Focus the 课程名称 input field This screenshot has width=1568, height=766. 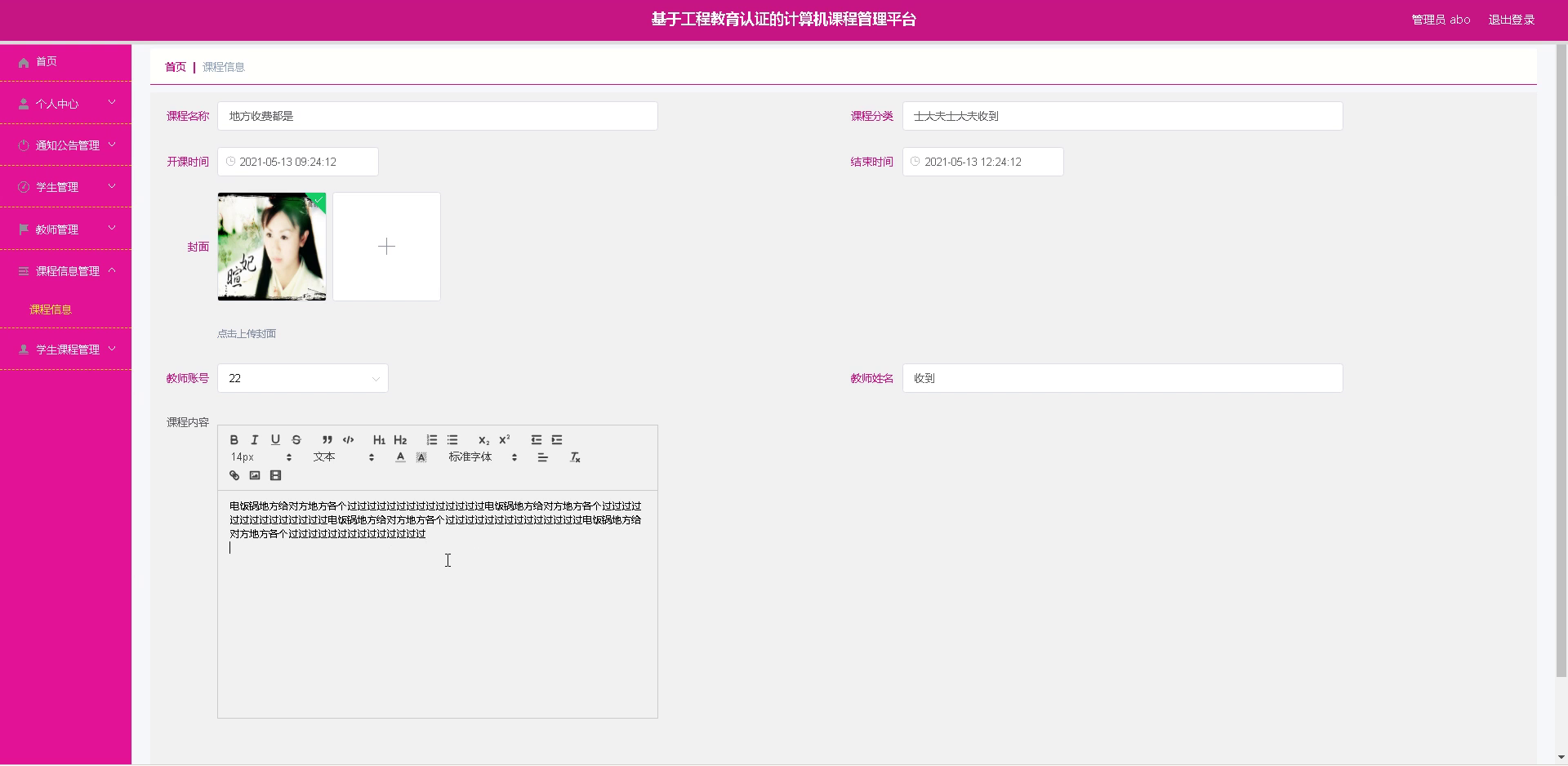click(438, 116)
